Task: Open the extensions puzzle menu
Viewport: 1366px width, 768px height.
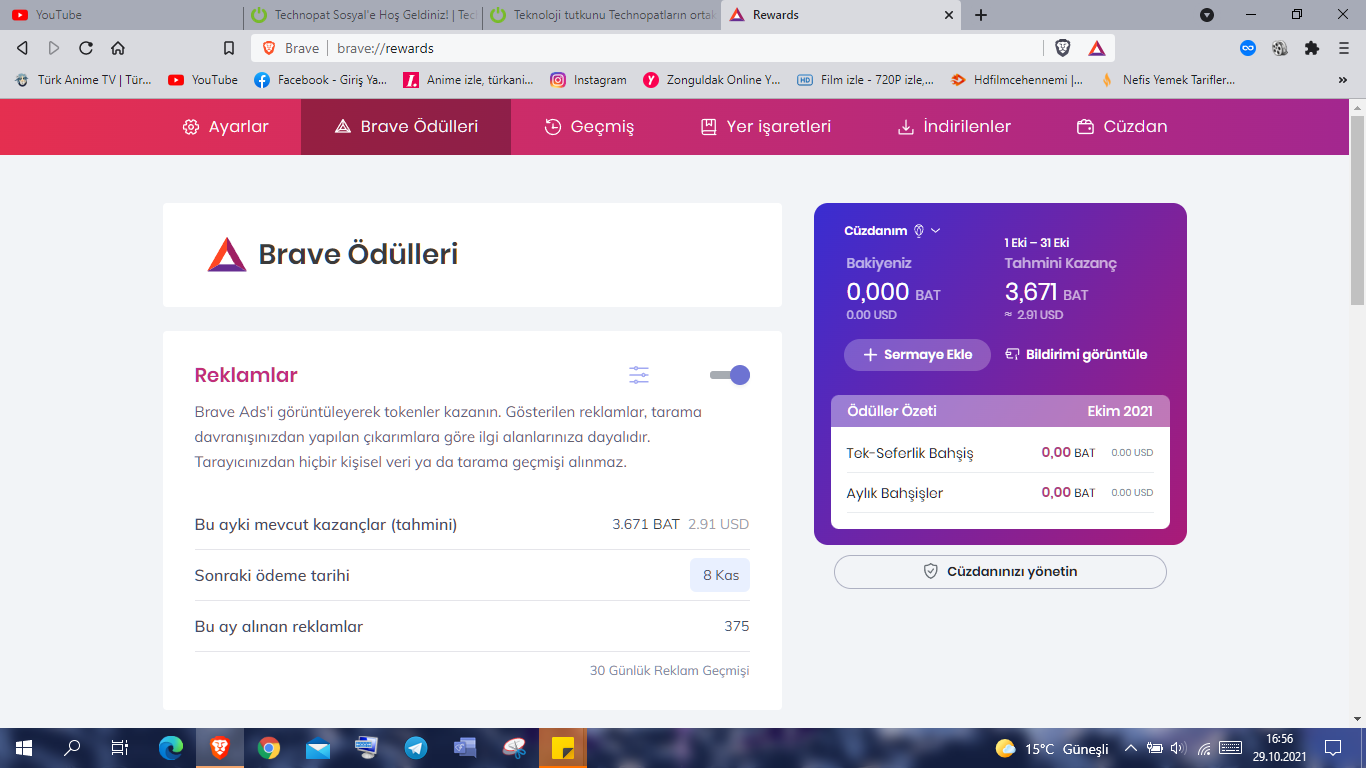Action: 1312,48
